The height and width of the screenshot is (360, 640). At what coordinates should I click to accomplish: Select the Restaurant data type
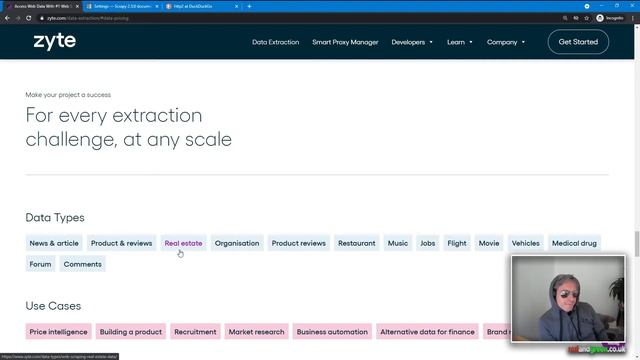pyautogui.click(x=356, y=243)
